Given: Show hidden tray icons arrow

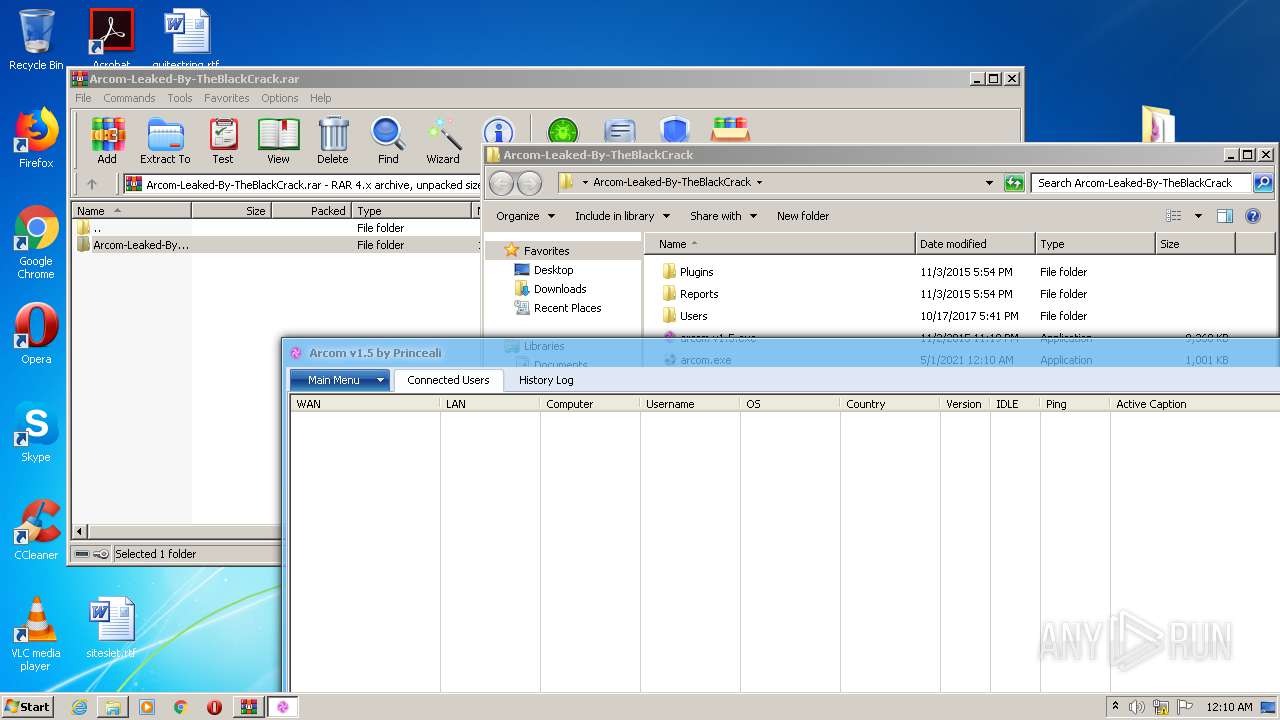Looking at the screenshot, I should [x=1115, y=707].
